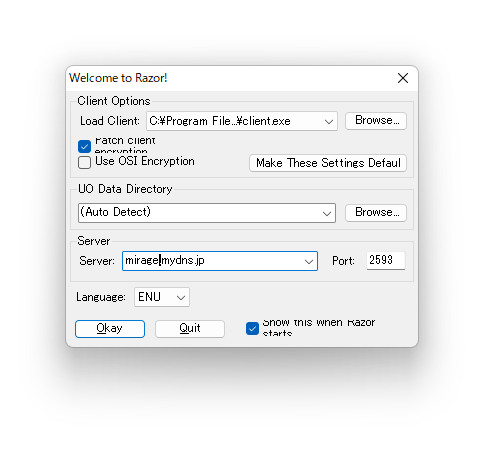Image resolution: width=484 pixels, height=453 pixels.
Task: Uncheck the Patch client encryption checkbox
Action: click(84, 146)
